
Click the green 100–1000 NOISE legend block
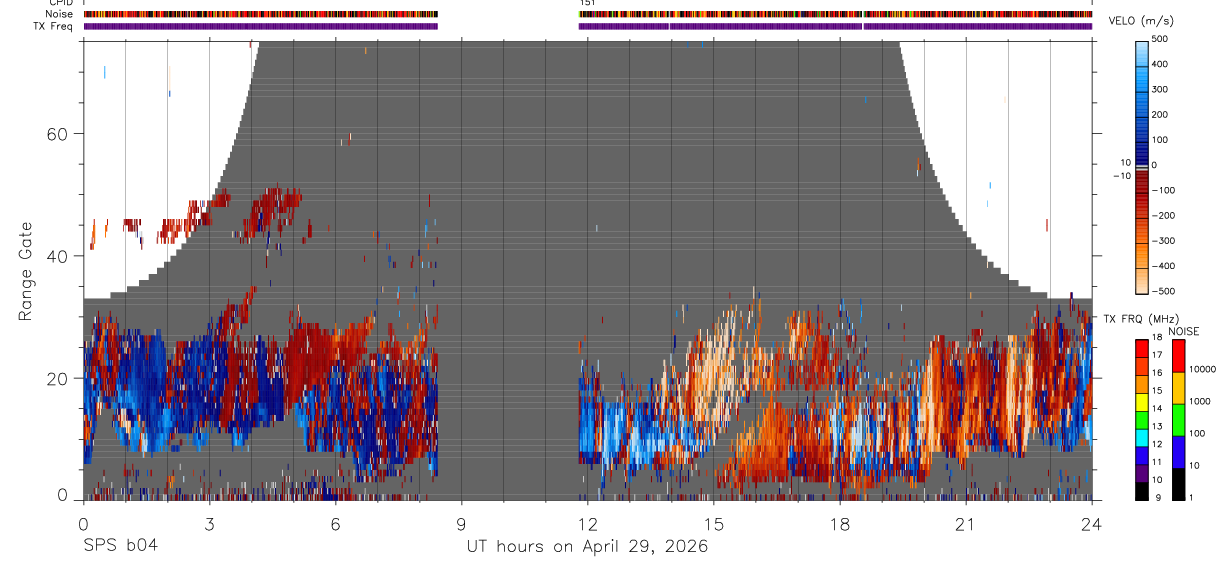(x=1178, y=419)
